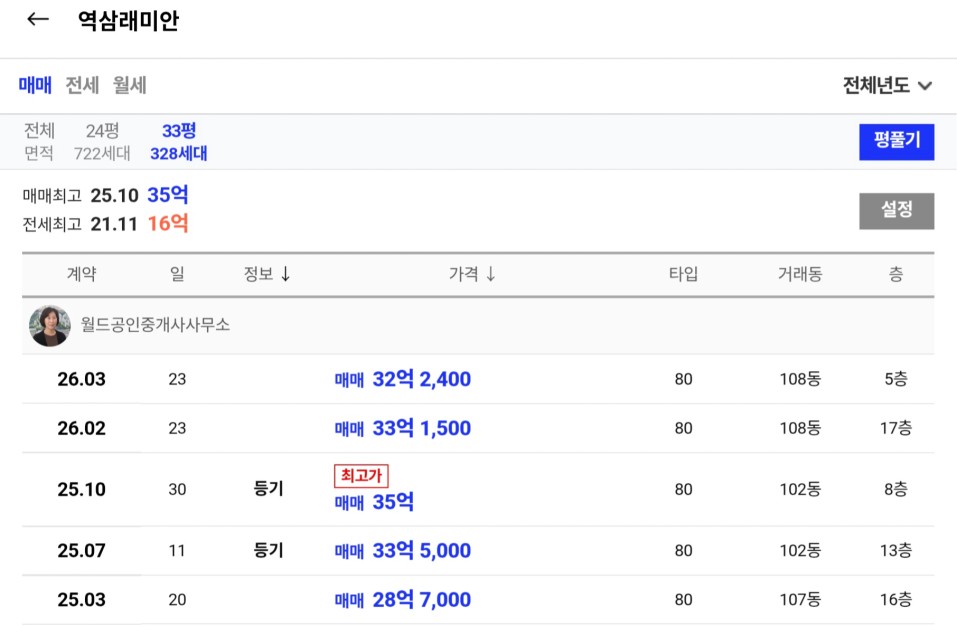
Task: Open the 28억 7,000 sale listing
Action: 402,600
